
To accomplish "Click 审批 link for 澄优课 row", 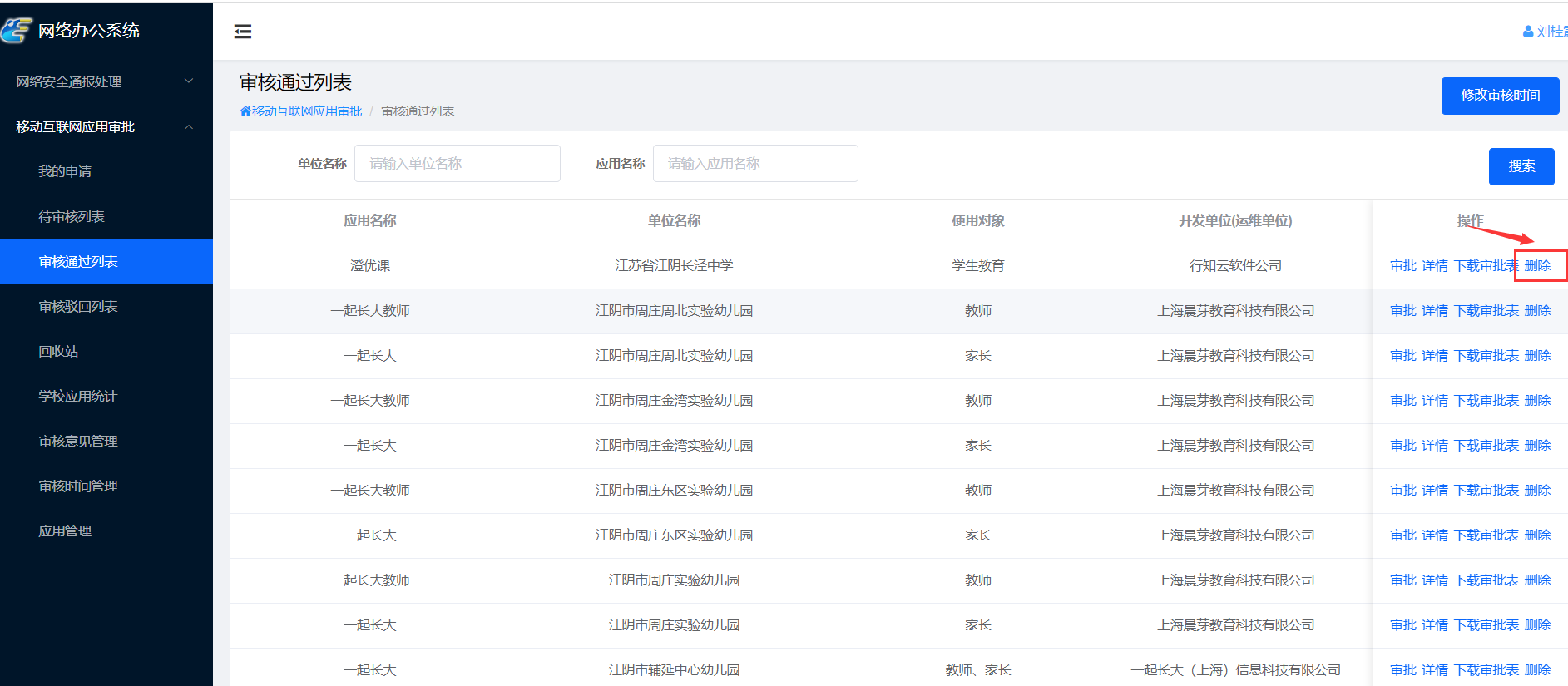I will pyautogui.click(x=1402, y=266).
